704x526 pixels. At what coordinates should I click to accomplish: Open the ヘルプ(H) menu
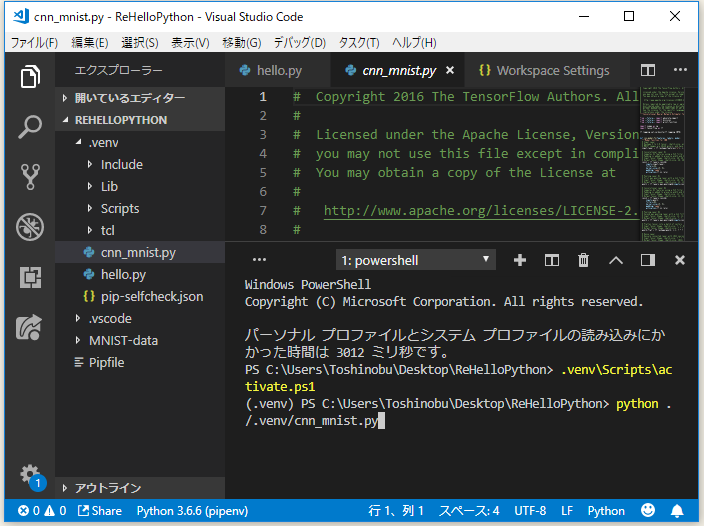pyautogui.click(x=414, y=43)
